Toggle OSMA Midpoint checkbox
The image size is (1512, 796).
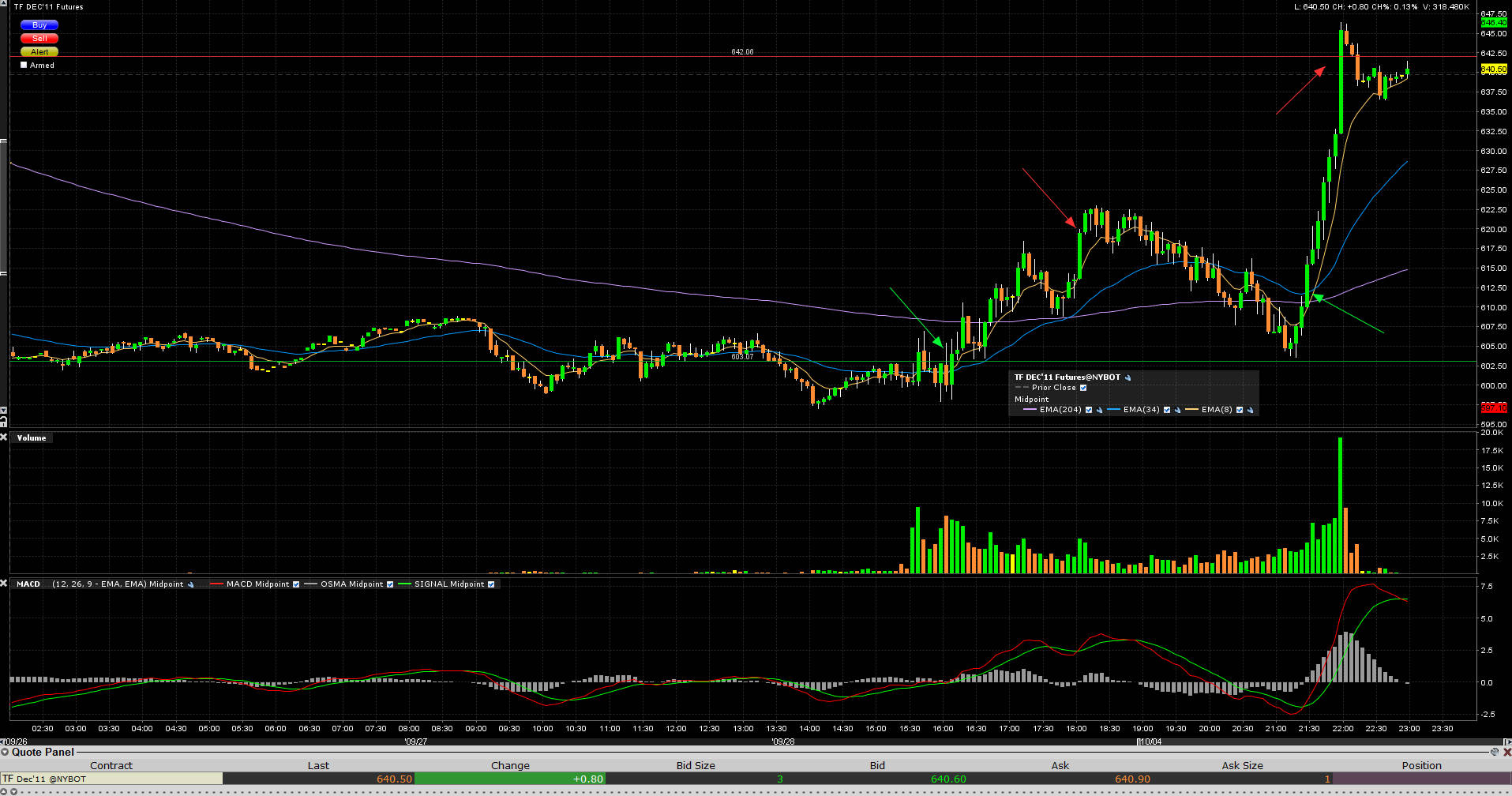point(390,584)
